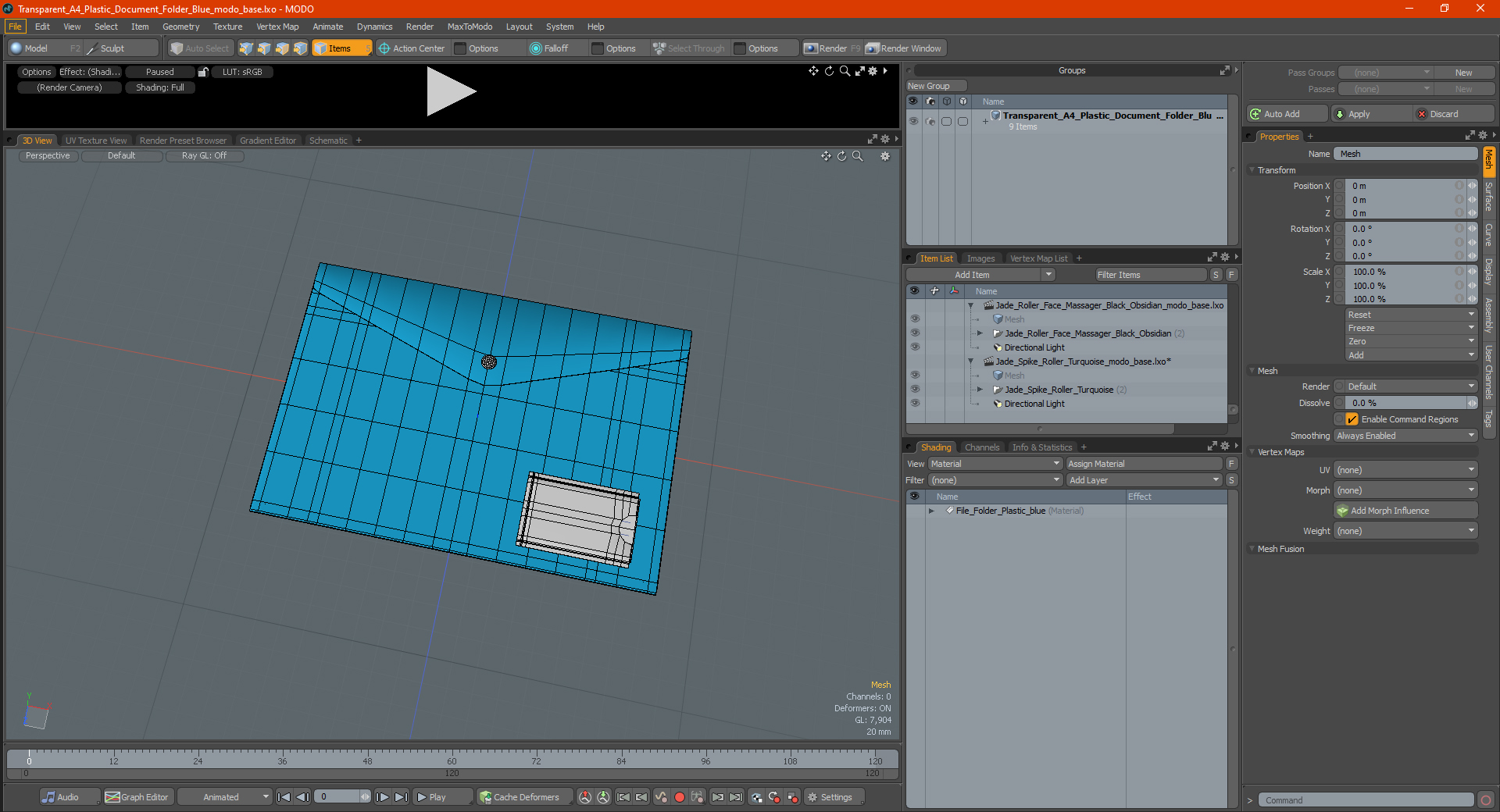Viewport: 1500px width, 812px height.
Task: Click Discard button
Action: coord(1454,114)
